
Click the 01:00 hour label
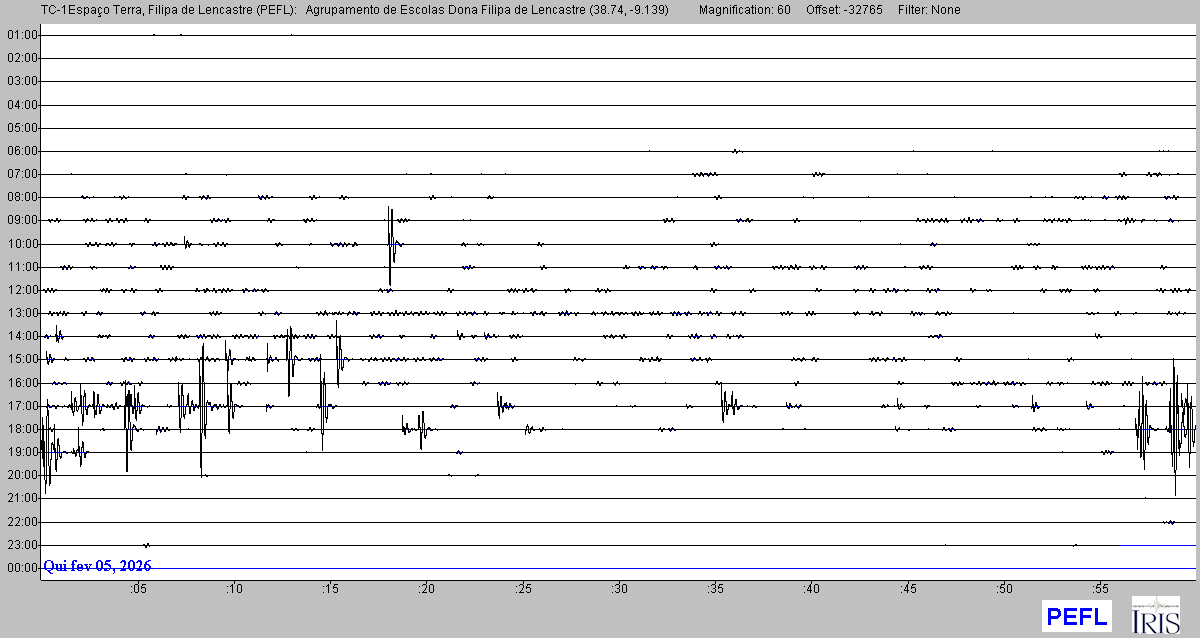click(x=21, y=35)
